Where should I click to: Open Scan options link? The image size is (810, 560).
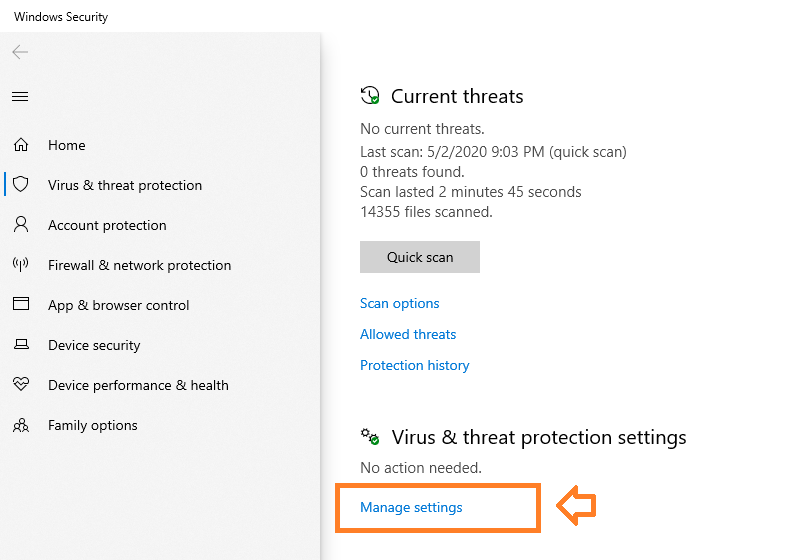tap(399, 303)
